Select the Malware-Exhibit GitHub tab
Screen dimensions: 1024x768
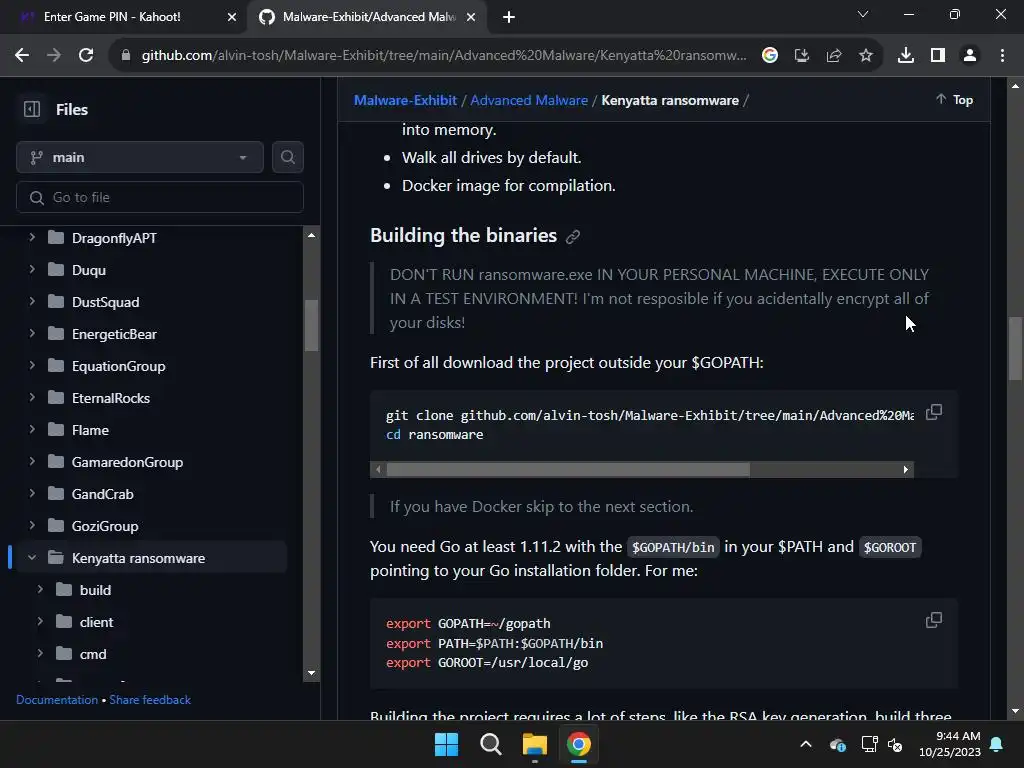366,17
